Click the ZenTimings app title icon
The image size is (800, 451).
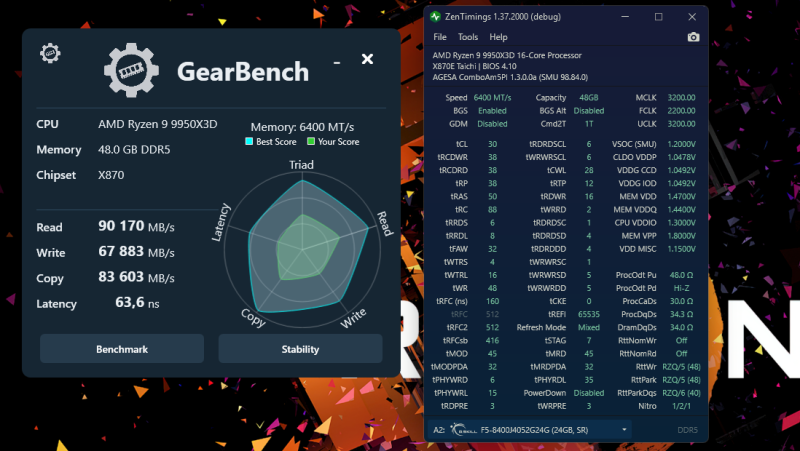tap(435, 17)
